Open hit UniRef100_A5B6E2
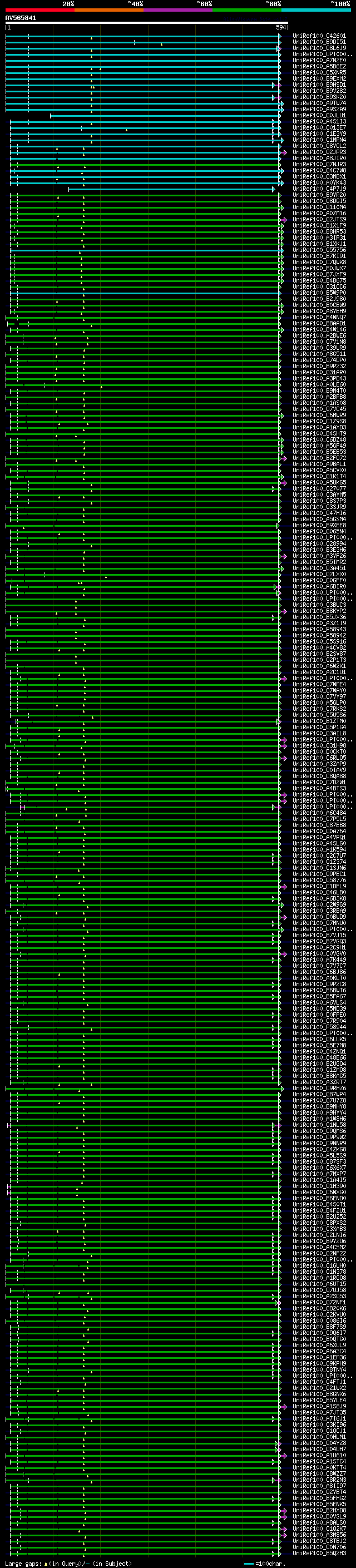Viewport: 356px width, 1568px height. coord(319,67)
